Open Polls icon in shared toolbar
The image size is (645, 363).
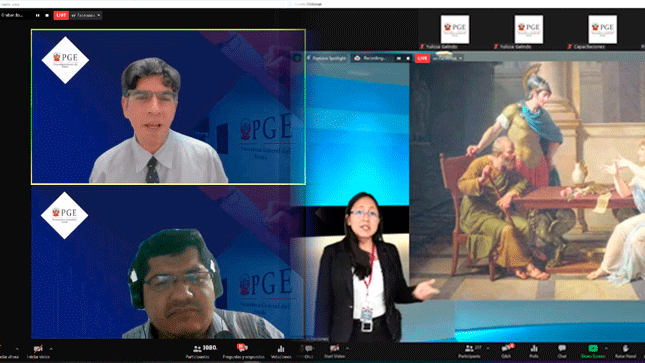tap(534, 351)
